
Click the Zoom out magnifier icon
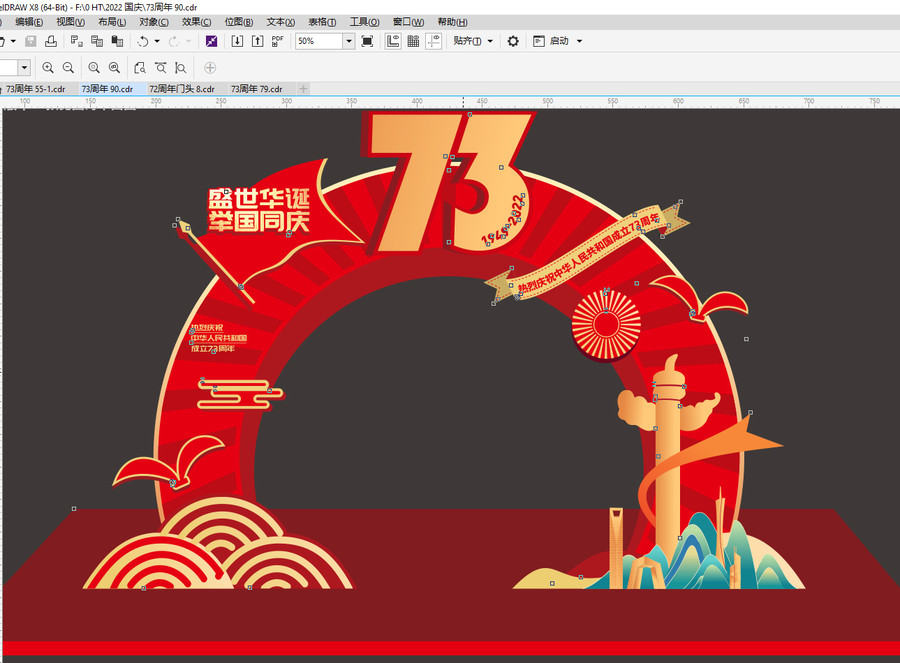pyautogui.click(x=68, y=68)
